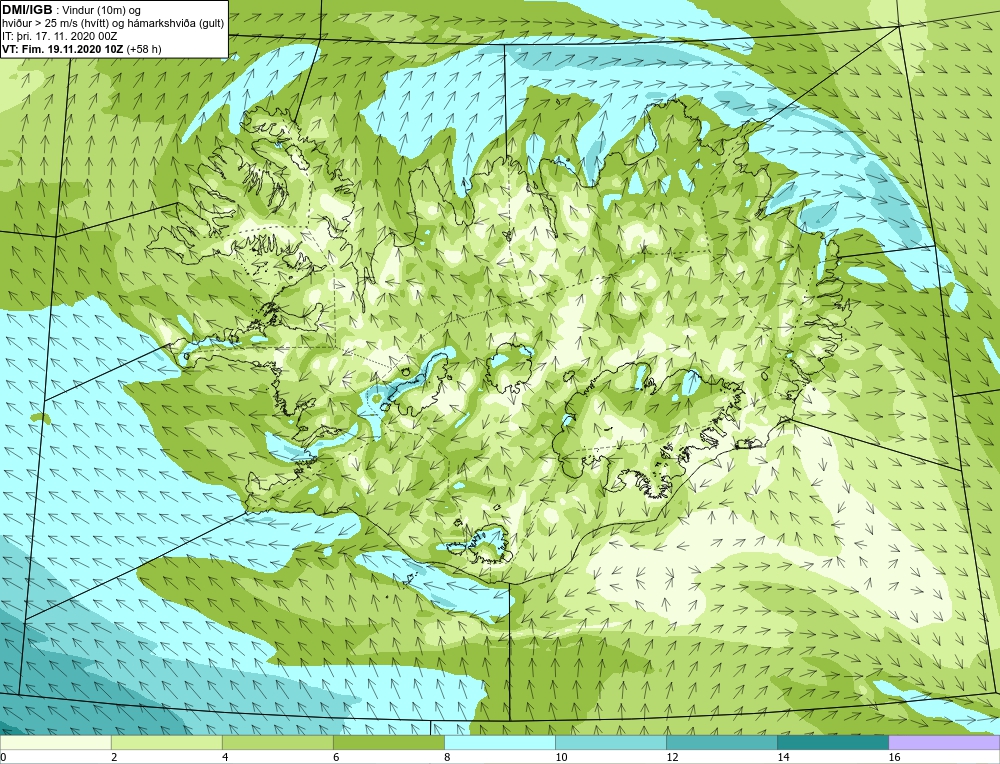Click the 8–10 m/s light cyan legend swatch
Image resolution: width=1000 pixels, height=764 pixels.
500,742
